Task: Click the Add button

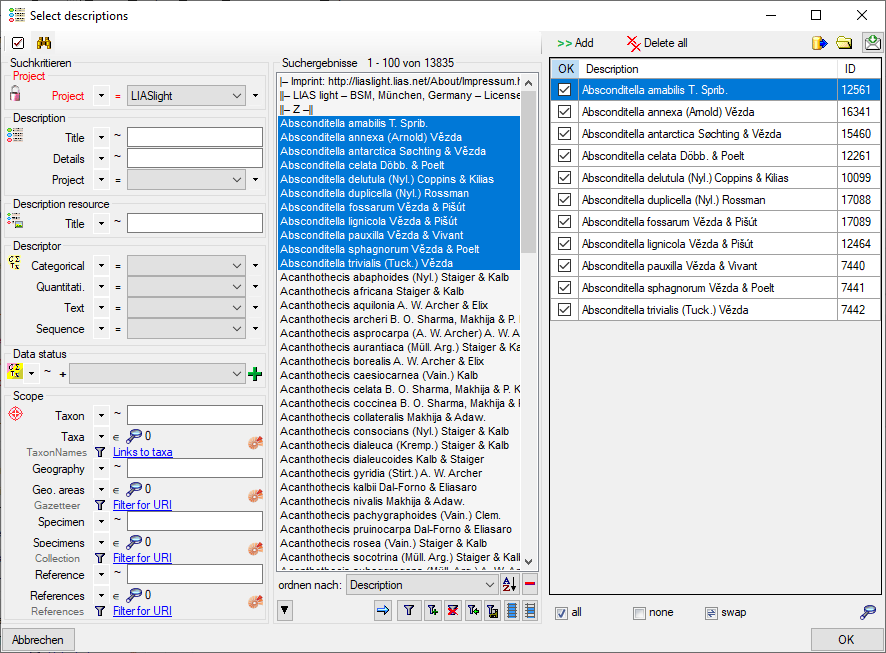Action: coord(575,43)
